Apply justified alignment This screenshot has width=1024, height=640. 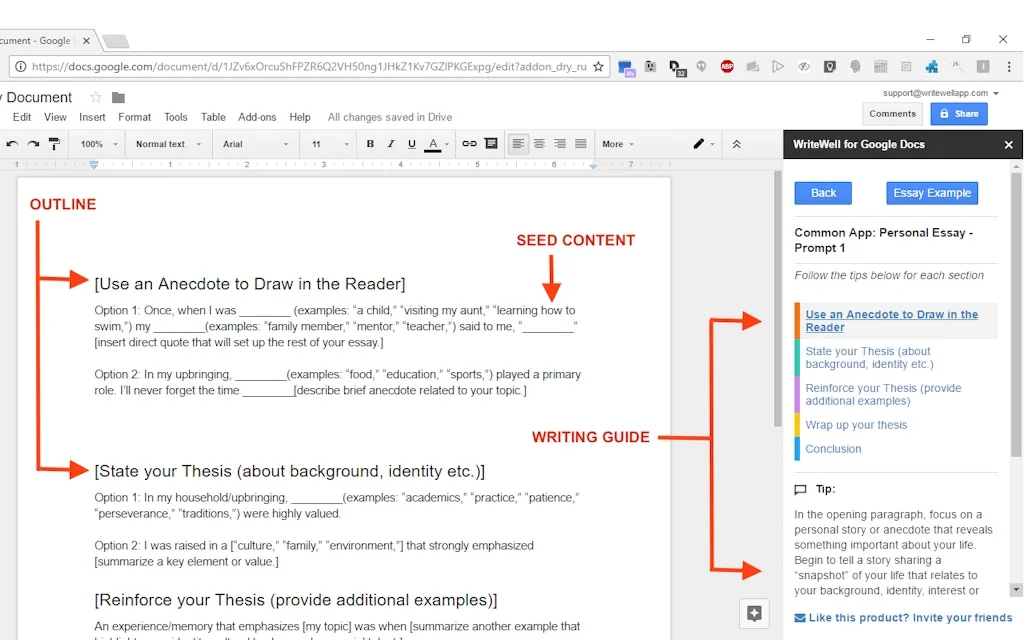pos(583,144)
